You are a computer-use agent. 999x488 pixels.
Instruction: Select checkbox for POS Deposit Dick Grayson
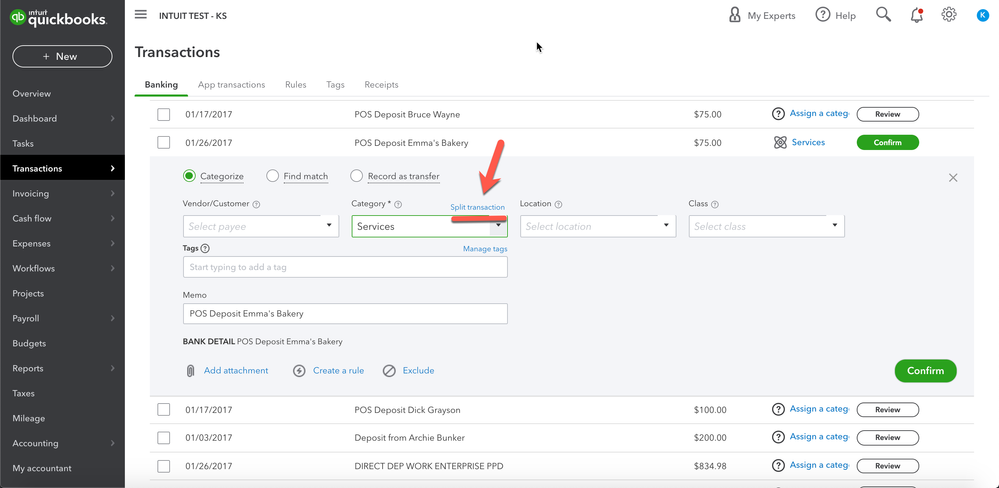tap(164, 410)
